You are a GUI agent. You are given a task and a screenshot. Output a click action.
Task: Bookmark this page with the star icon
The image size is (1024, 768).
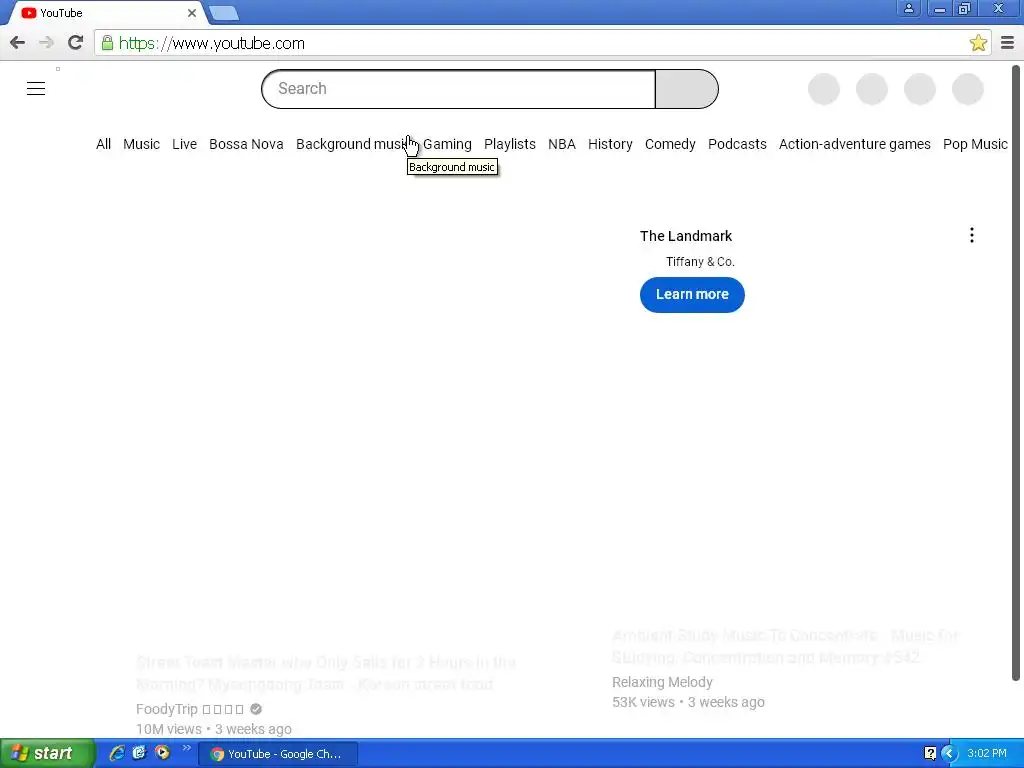(978, 43)
